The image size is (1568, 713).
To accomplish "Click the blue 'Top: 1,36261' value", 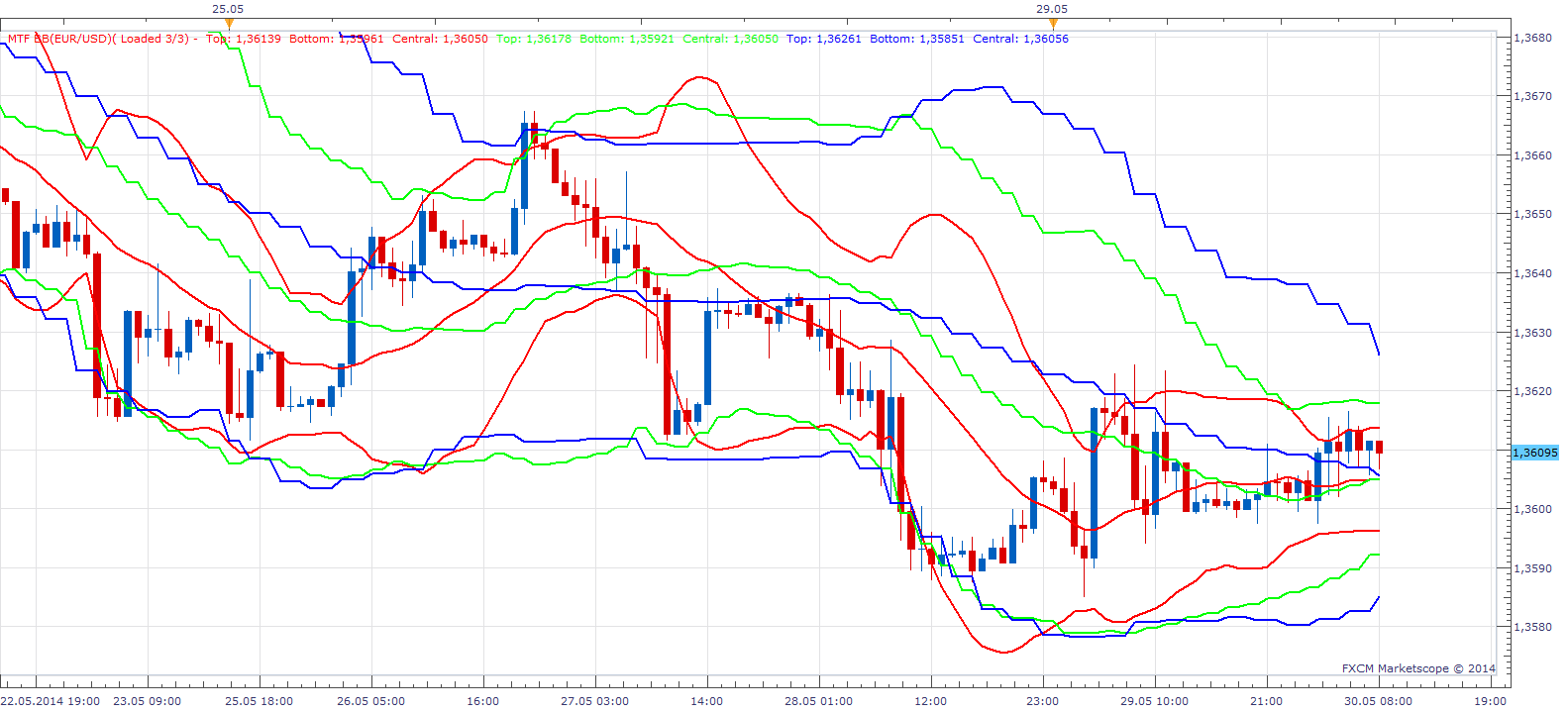I will pyautogui.click(x=824, y=39).
